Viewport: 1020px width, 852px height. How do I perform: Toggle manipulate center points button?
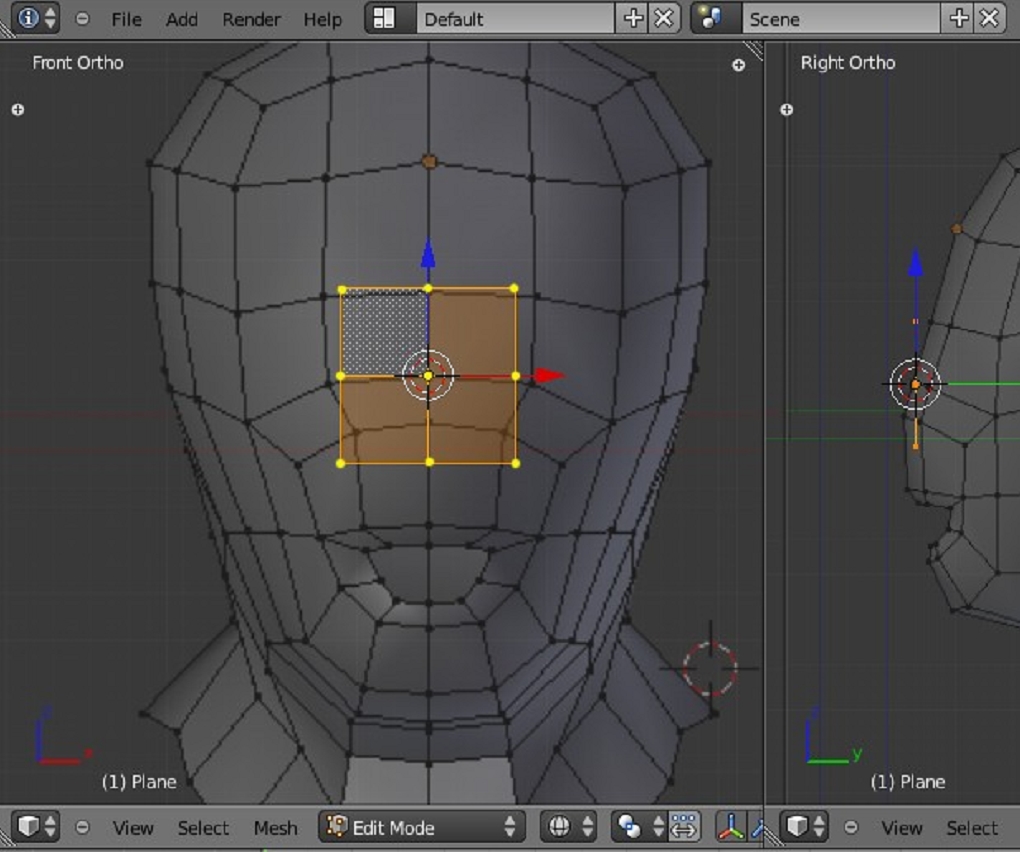tap(684, 827)
